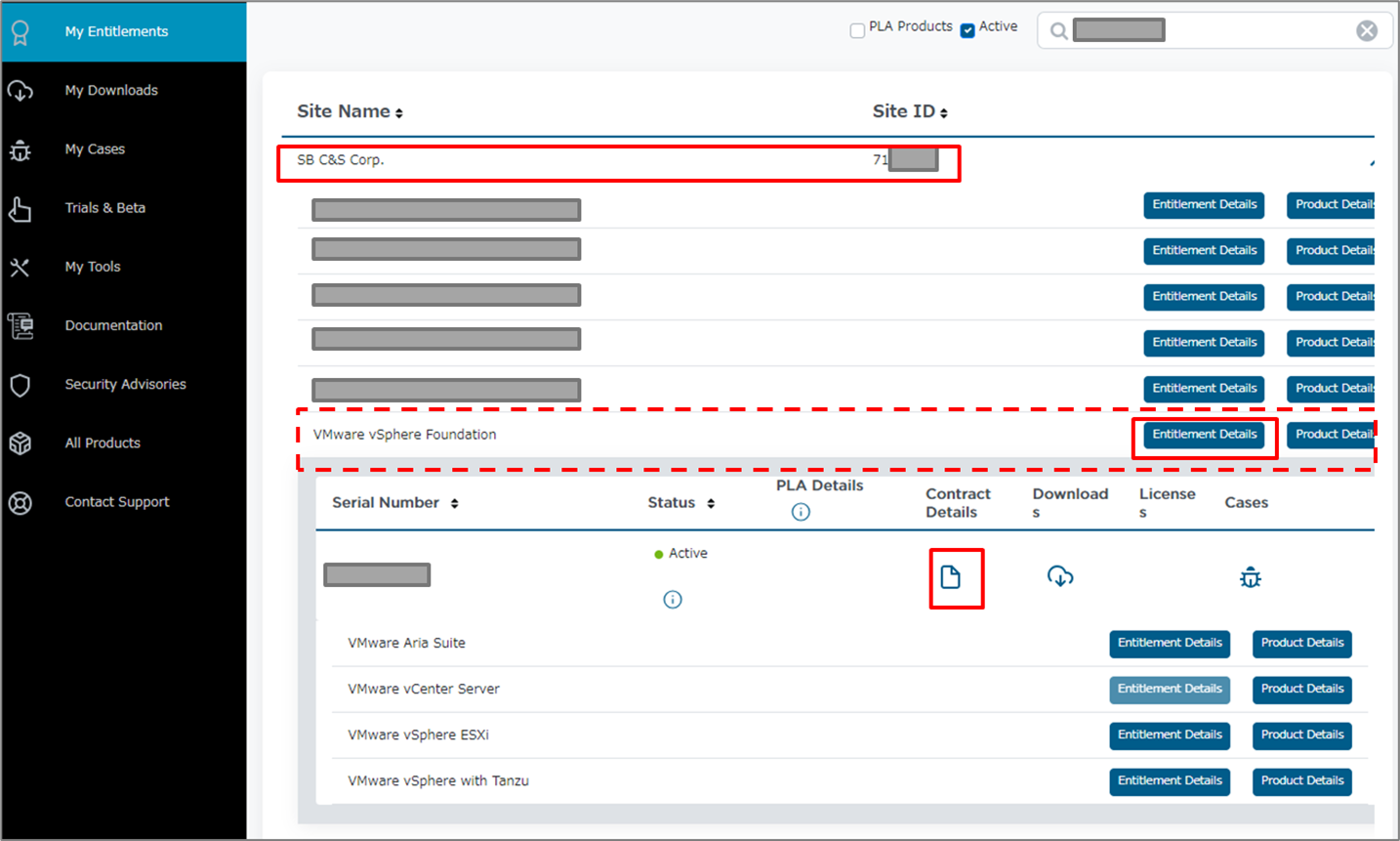Open Trials & Beta menu item
The height and width of the screenshot is (841, 1400).
[x=105, y=208]
